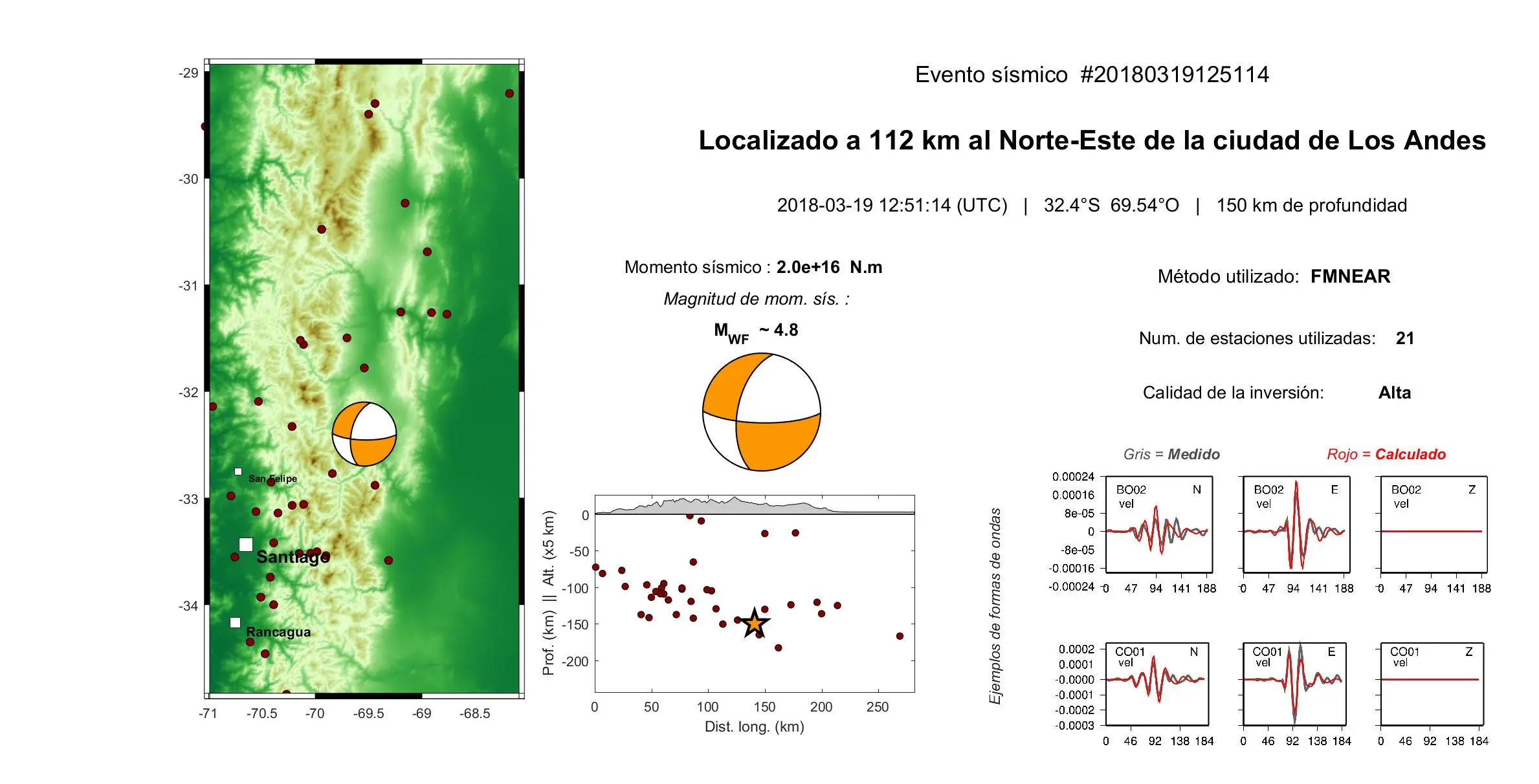Click the coordinates '32.4°S 69.54°O'

coord(1111,205)
